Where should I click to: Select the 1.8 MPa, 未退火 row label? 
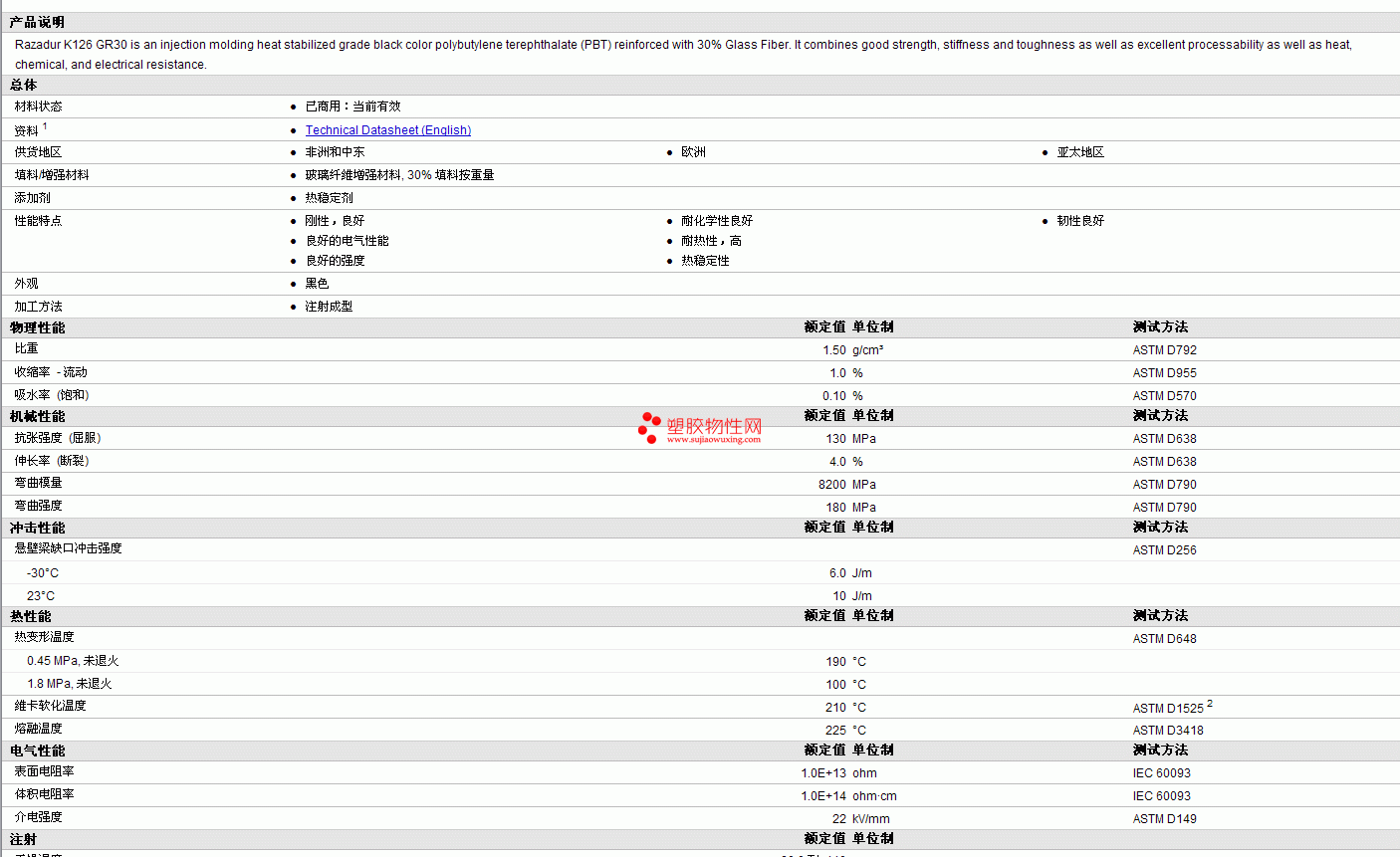70,684
